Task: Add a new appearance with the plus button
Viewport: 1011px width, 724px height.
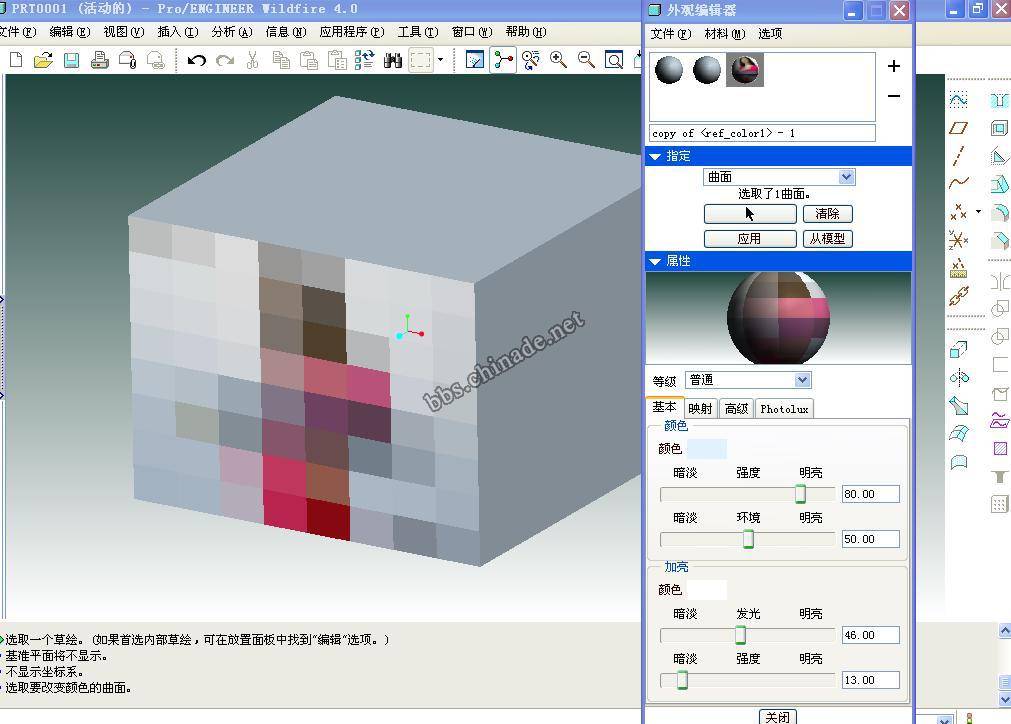Action: point(893,67)
